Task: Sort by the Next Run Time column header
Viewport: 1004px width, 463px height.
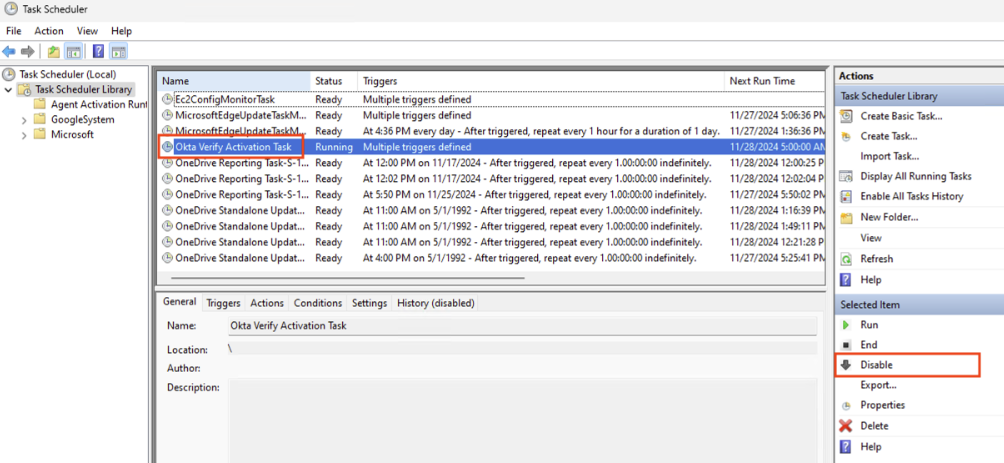Action: pos(775,81)
